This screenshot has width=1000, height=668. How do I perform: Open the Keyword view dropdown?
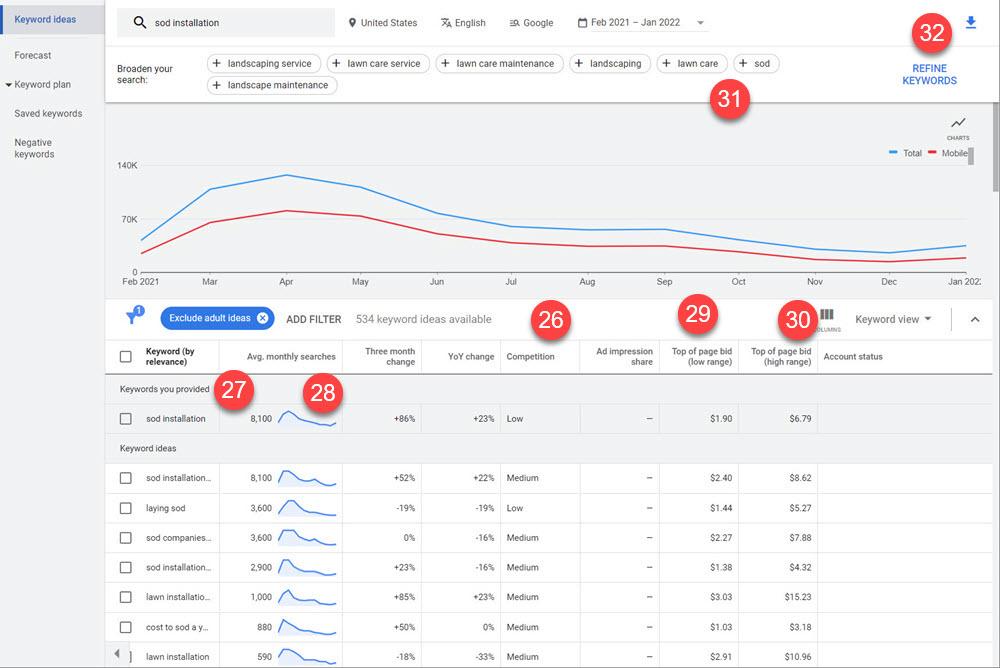point(893,319)
